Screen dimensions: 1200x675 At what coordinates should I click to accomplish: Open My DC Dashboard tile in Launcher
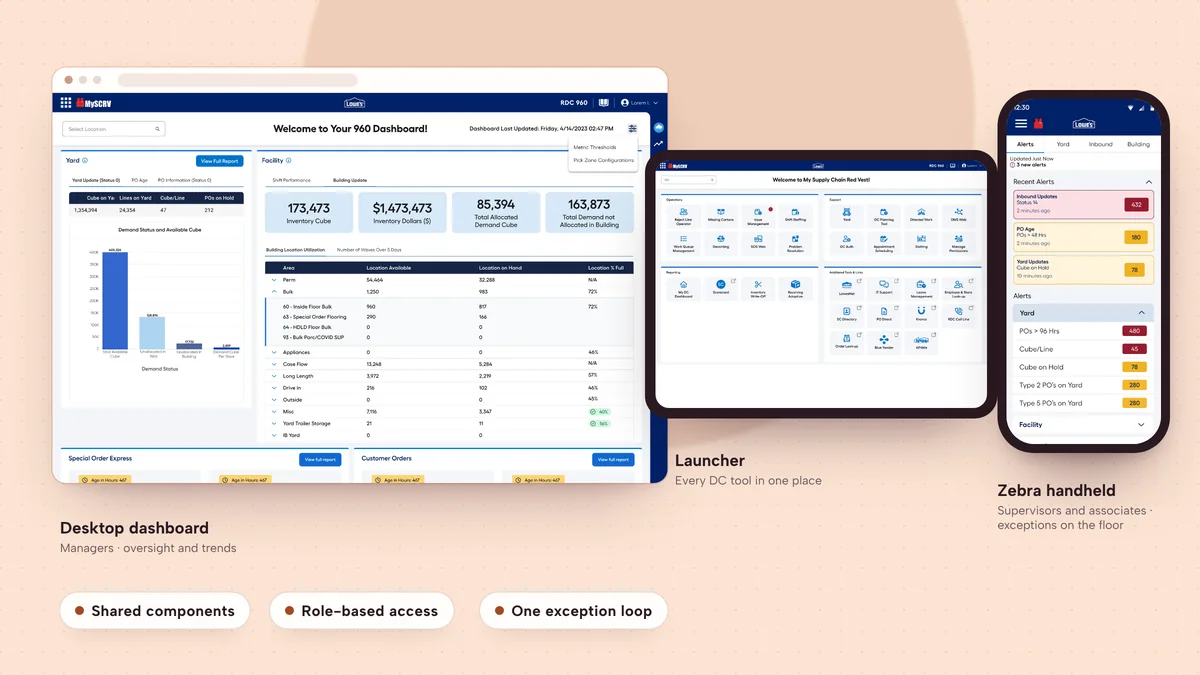coord(683,288)
